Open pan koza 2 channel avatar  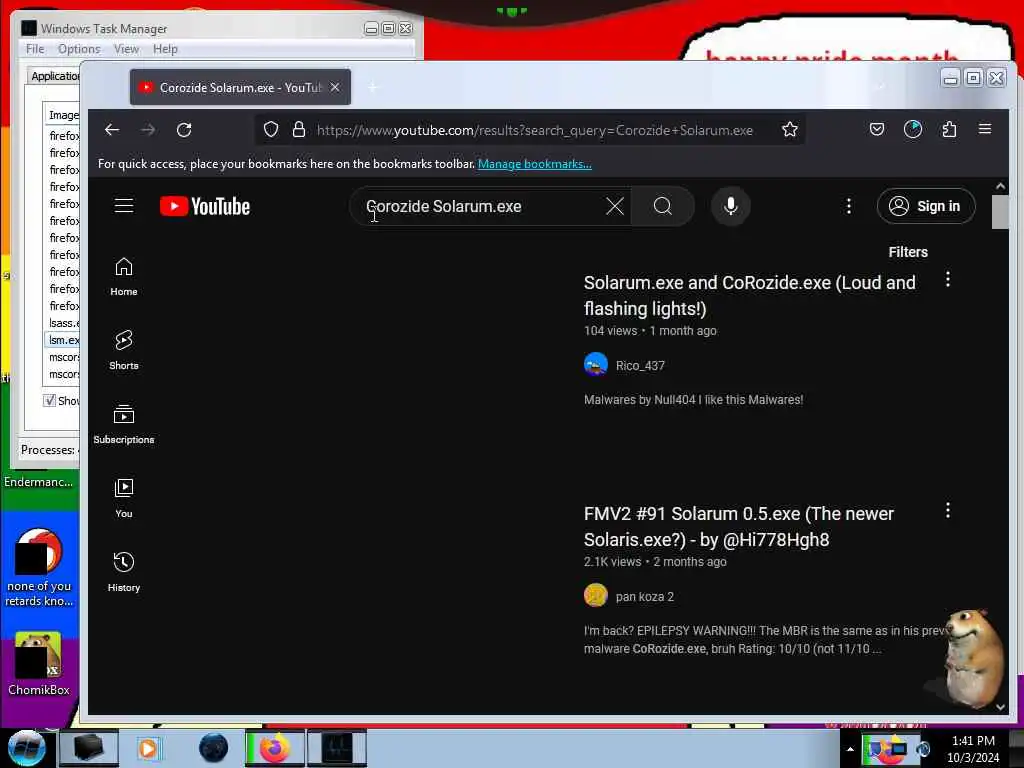(x=596, y=596)
